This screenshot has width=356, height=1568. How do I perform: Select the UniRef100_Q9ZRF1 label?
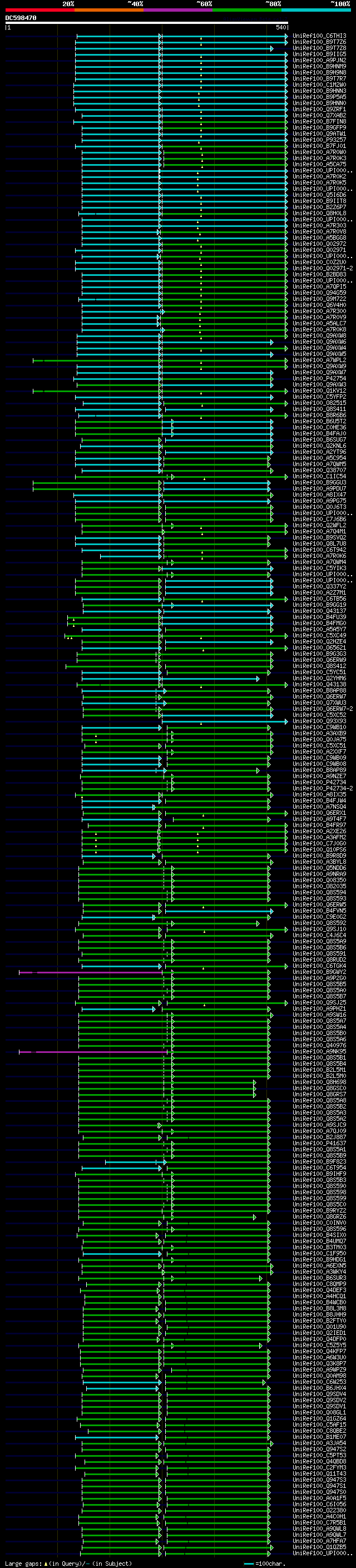(319, 110)
